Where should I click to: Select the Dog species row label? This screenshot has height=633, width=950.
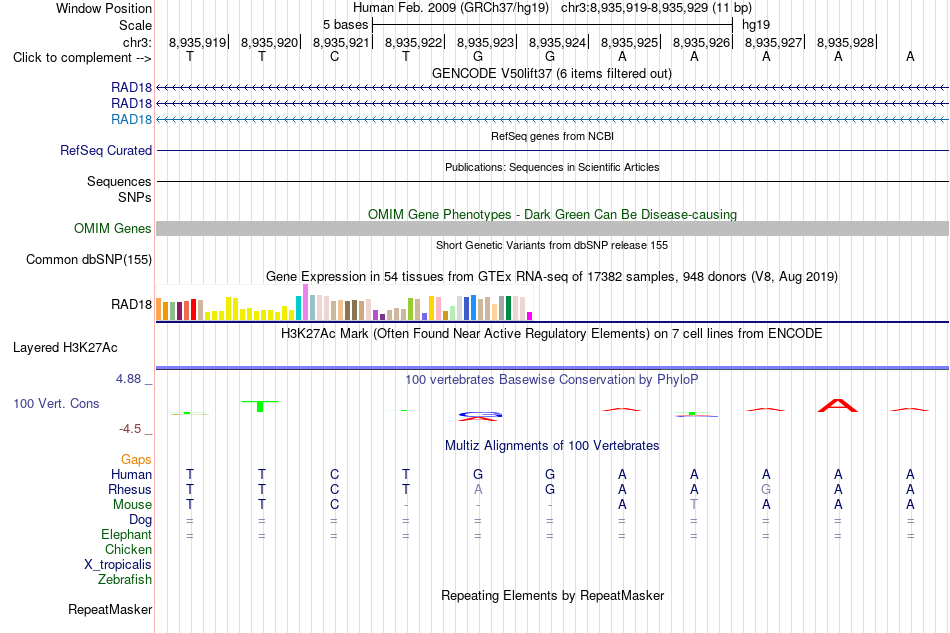click(140, 520)
